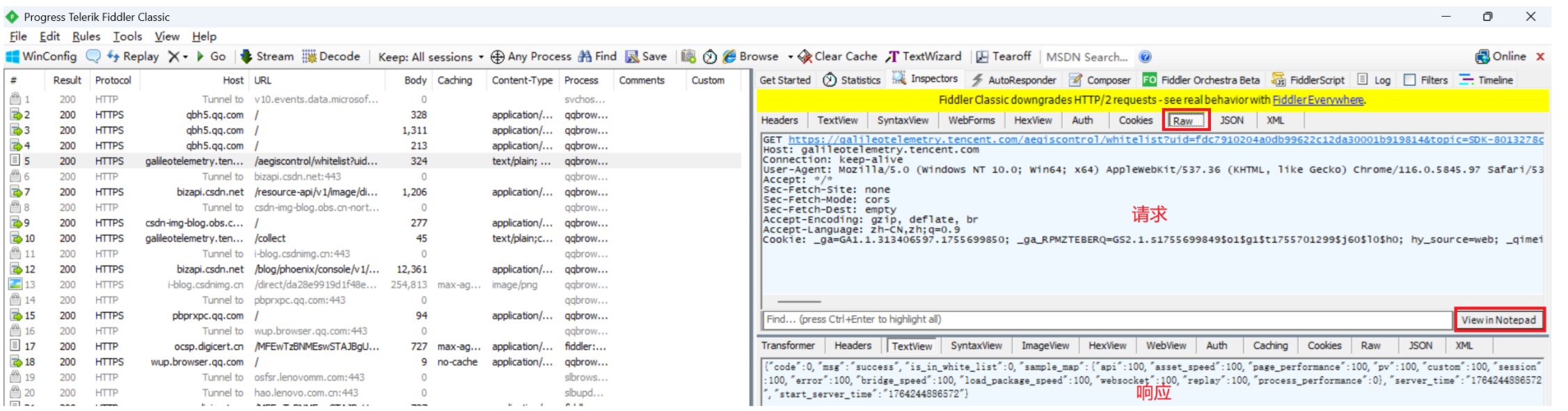Viewport: 1568px width, 411px height.
Task: Click the timer clock icon
Action: [x=710, y=56]
